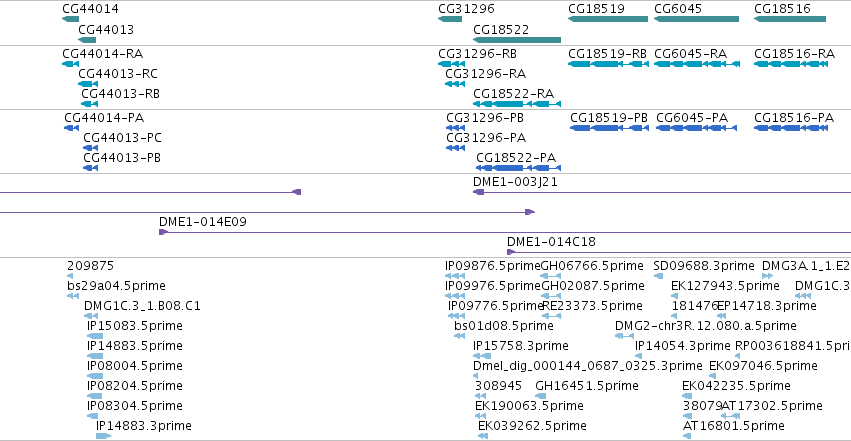Click the IP14883.3prime EST arrow
851x441 pixels.
click(x=103, y=436)
